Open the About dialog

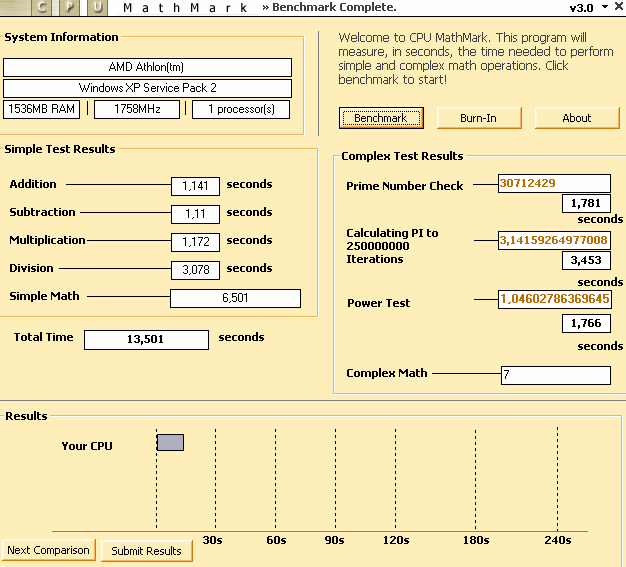pos(576,118)
